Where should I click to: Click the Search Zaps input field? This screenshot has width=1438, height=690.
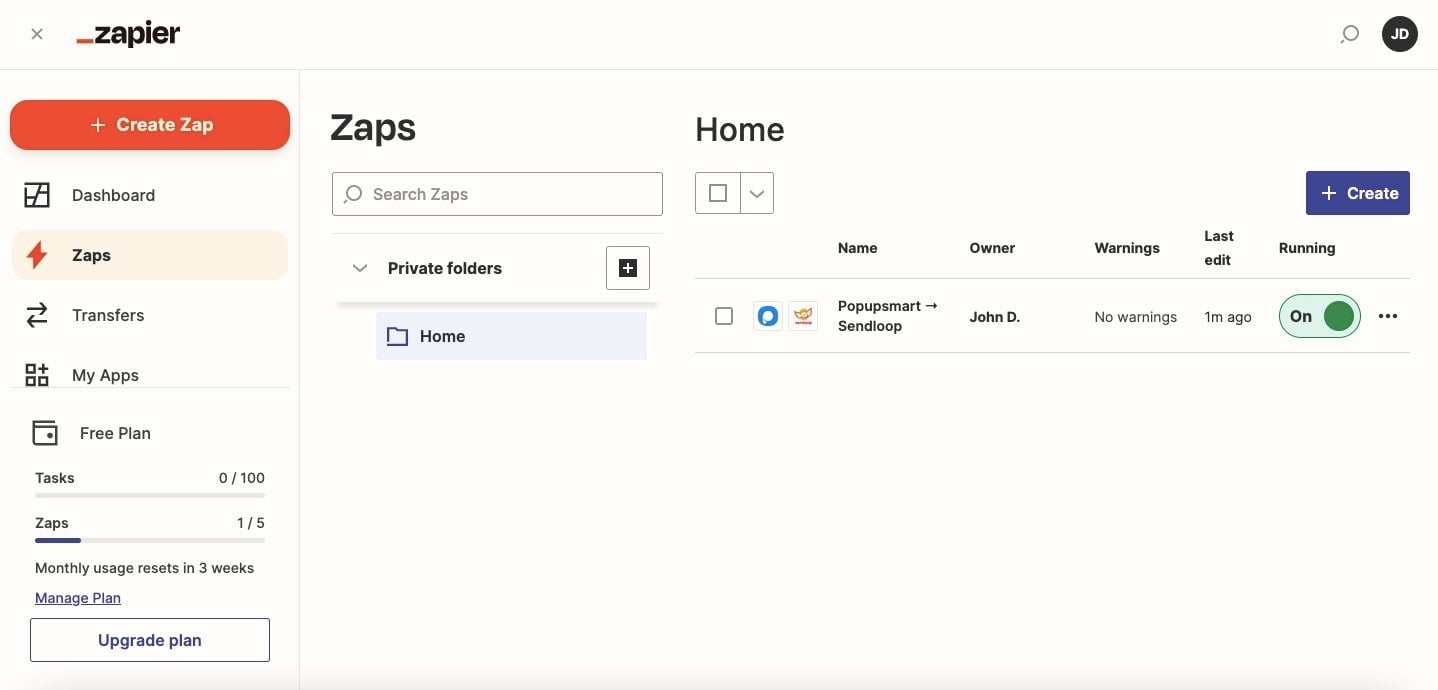pos(497,194)
